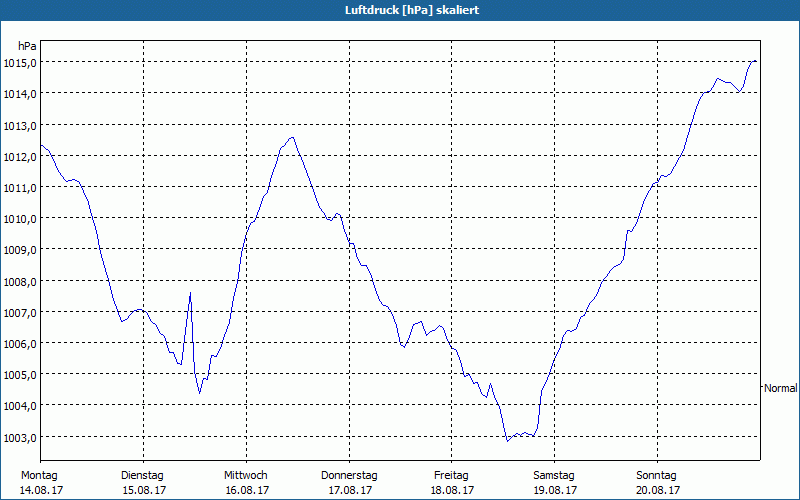
Task: Click the date 14.08.17
Action: coord(41,491)
